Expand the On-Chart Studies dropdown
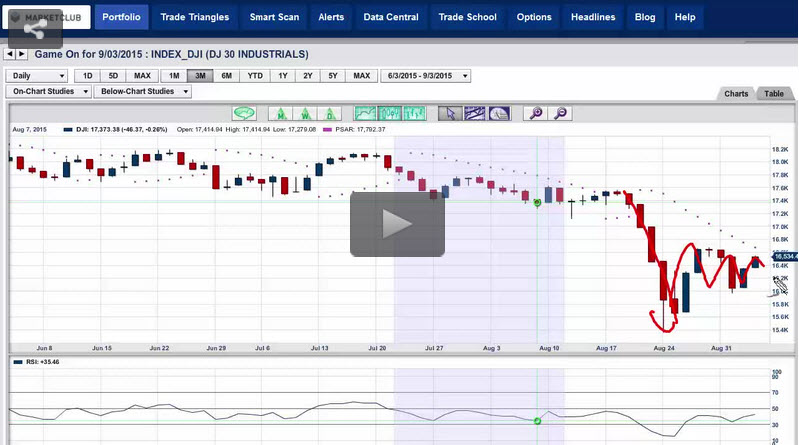Image resolution: width=799 pixels, height=445 pixels. point(49,91)
